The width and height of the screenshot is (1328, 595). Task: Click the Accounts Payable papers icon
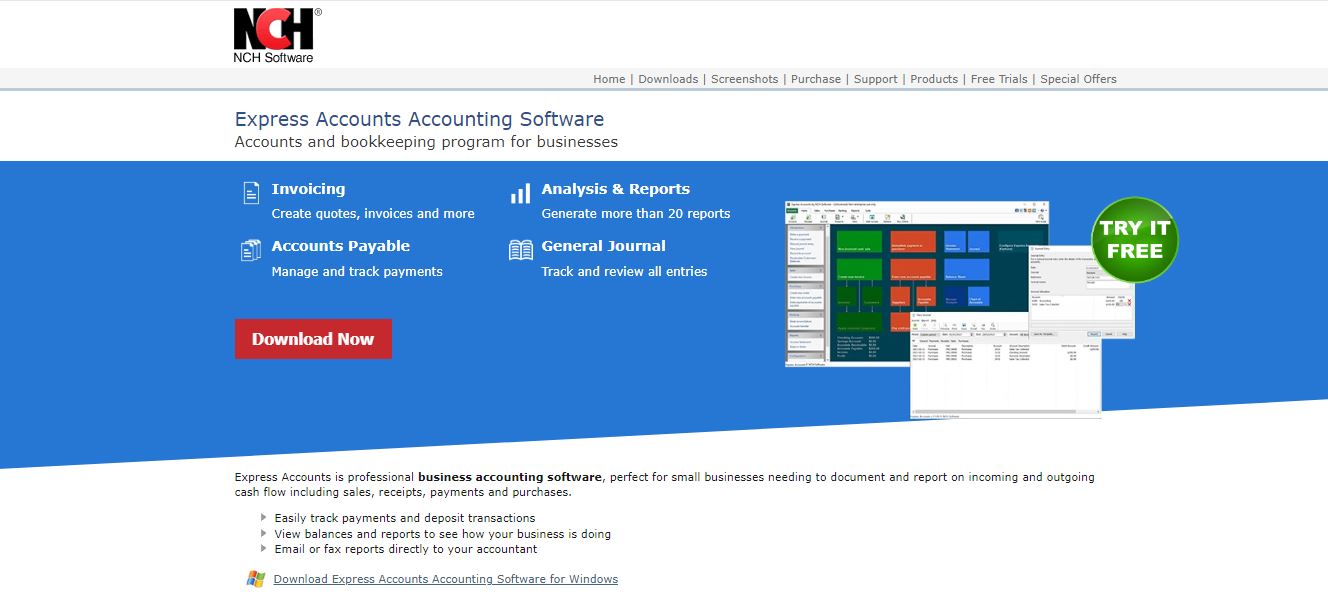(251, 250)
